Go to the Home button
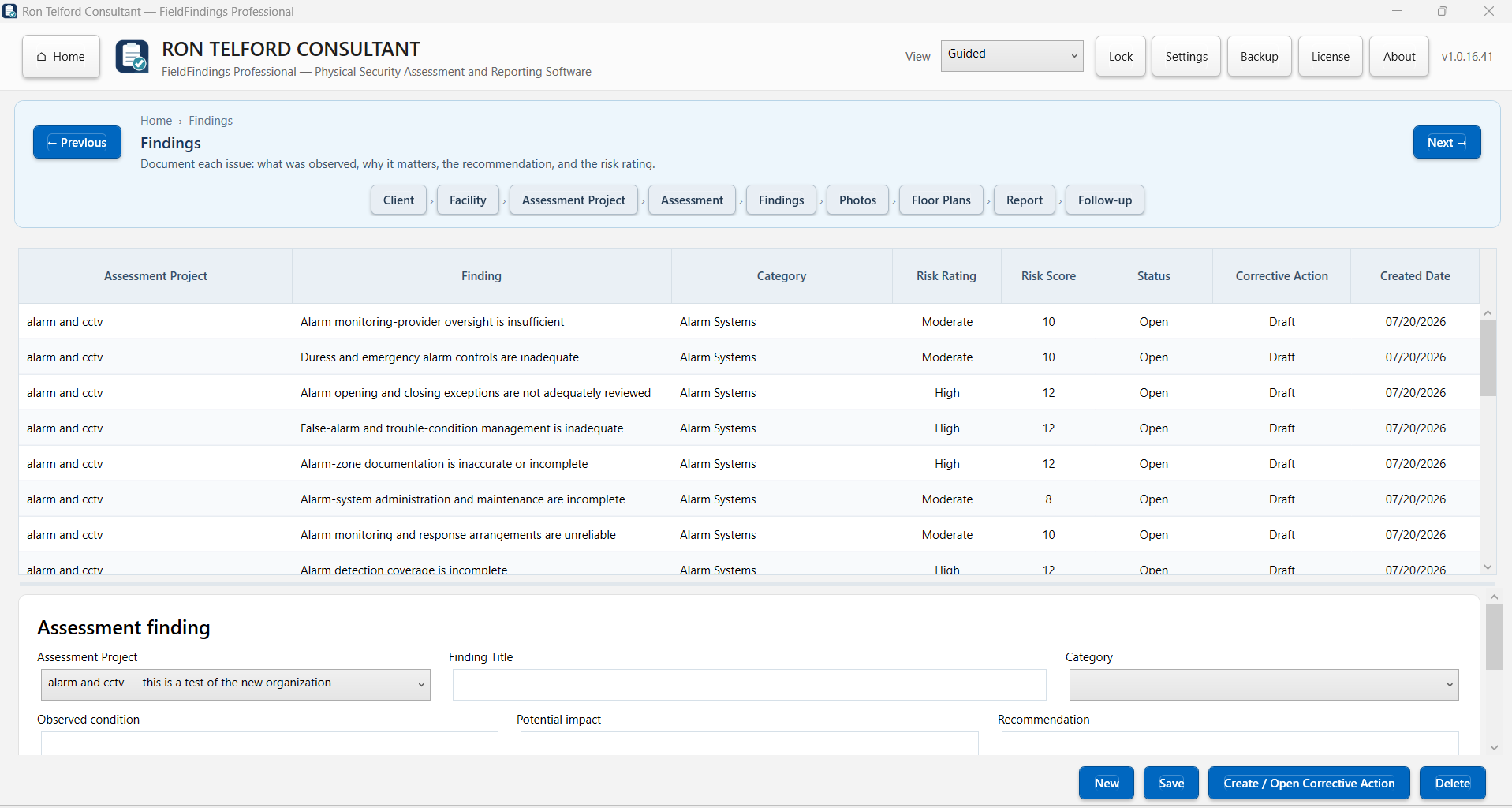The image size is (1512, 808). tap(62, 57)
